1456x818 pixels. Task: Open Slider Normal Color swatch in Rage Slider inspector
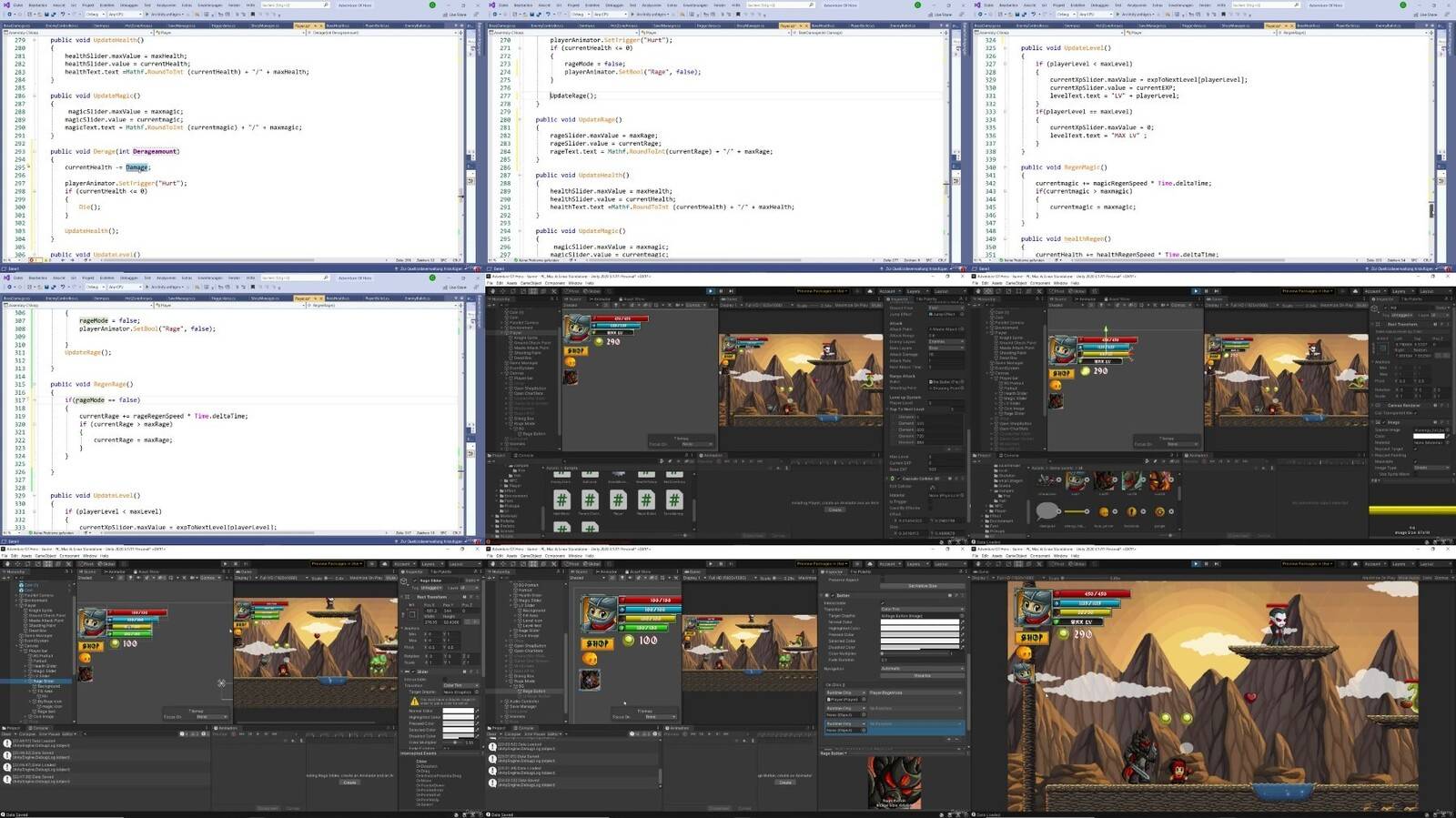(x=459, y=711)
